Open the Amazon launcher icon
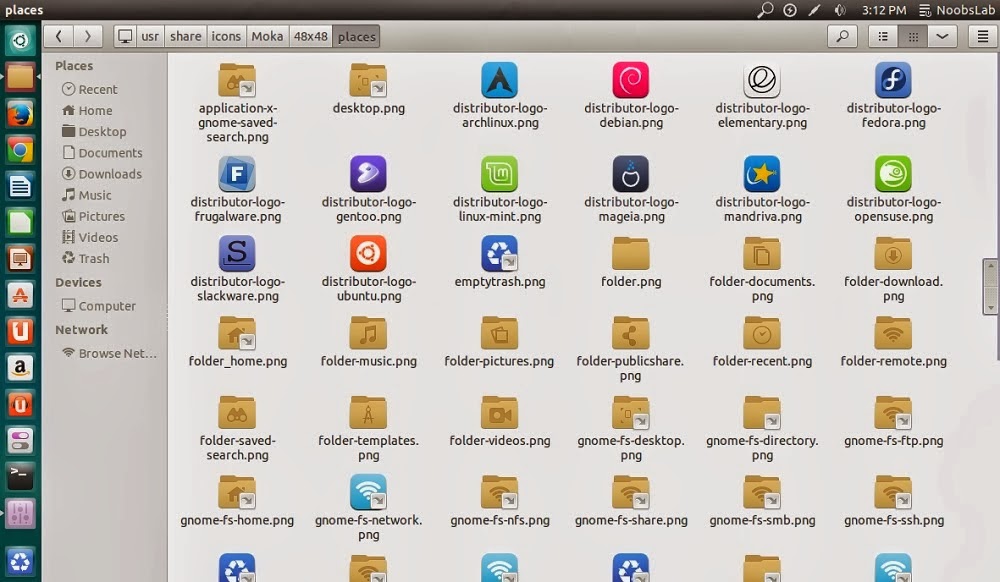 point(21,367)
